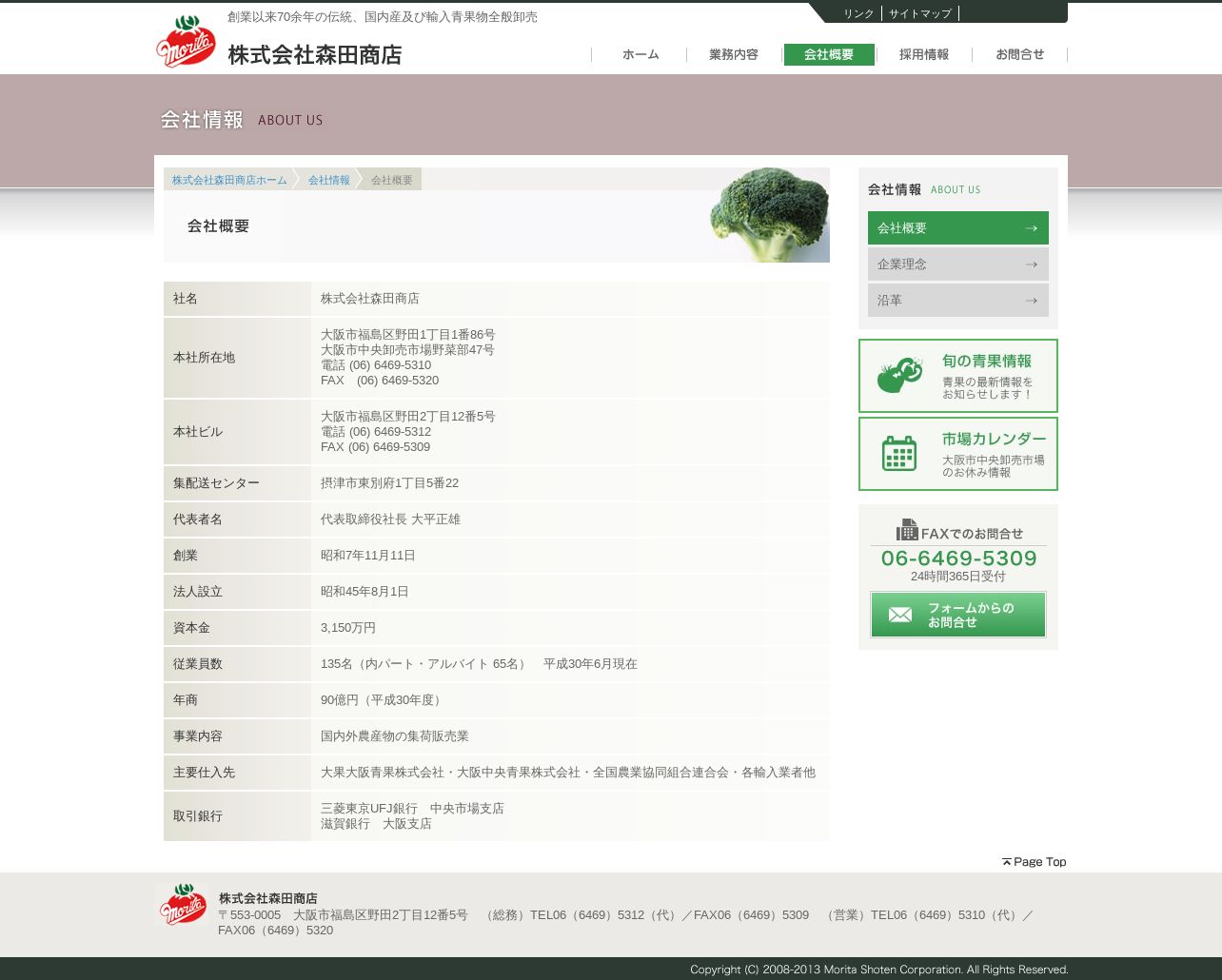1222x980 pixels.
Task: Go to 株式会社森田商店ホーム breadcrumb
Action: click(x=229, y=180)
